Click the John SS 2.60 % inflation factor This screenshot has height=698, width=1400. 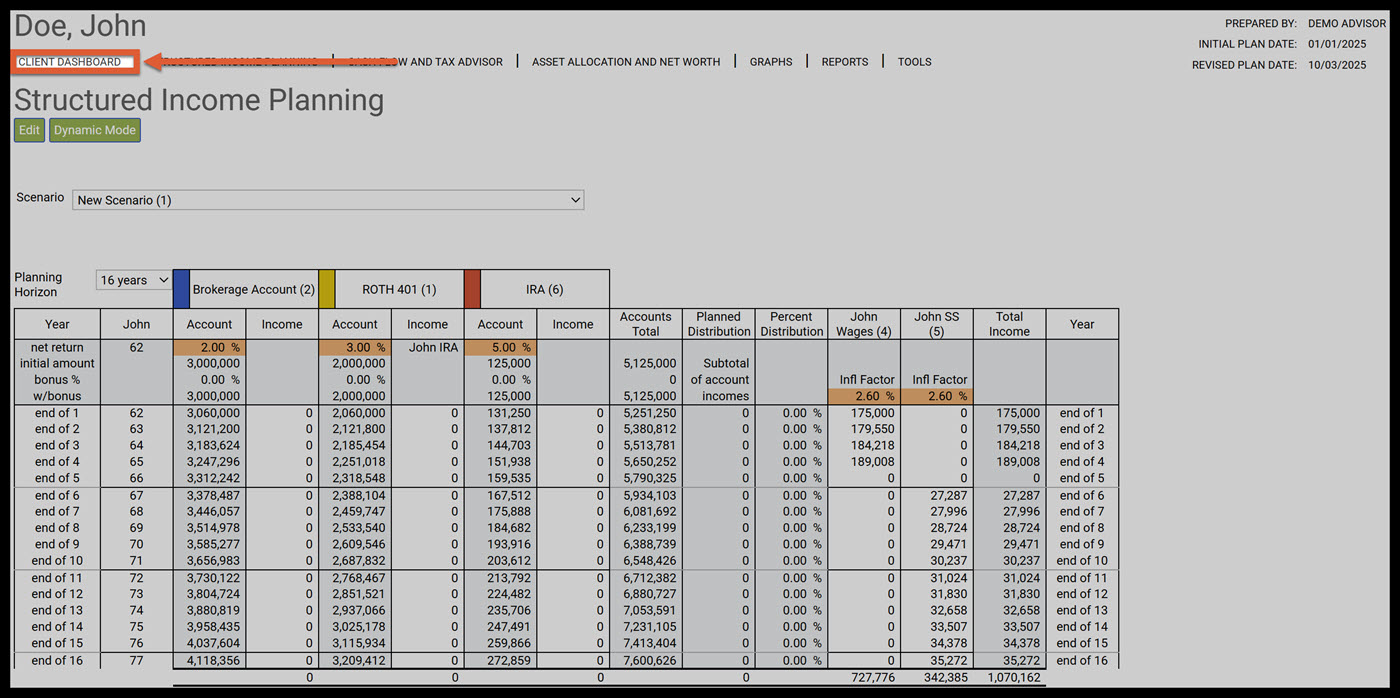coord(937,396)
